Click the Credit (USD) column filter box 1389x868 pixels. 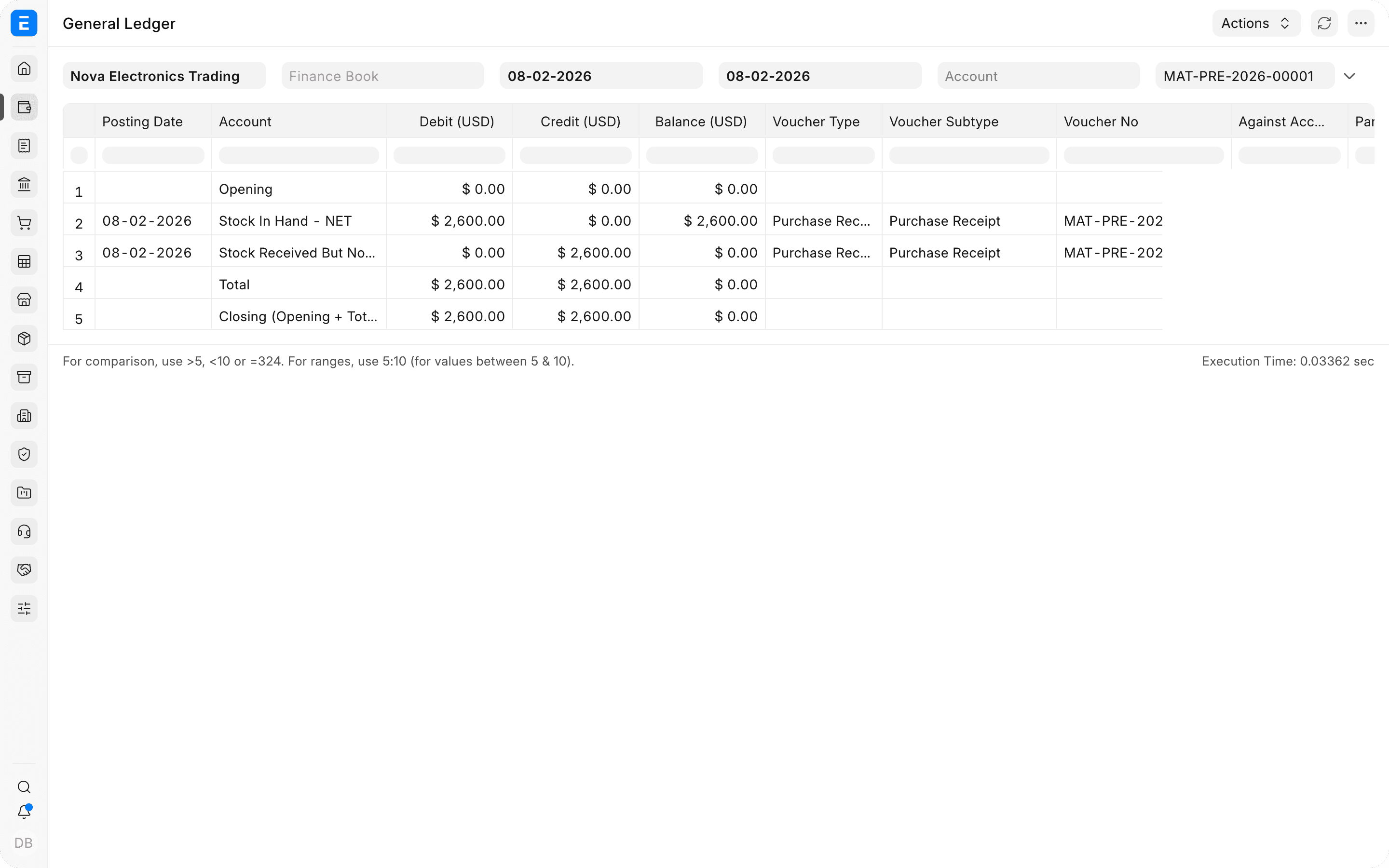coord(575,154)
